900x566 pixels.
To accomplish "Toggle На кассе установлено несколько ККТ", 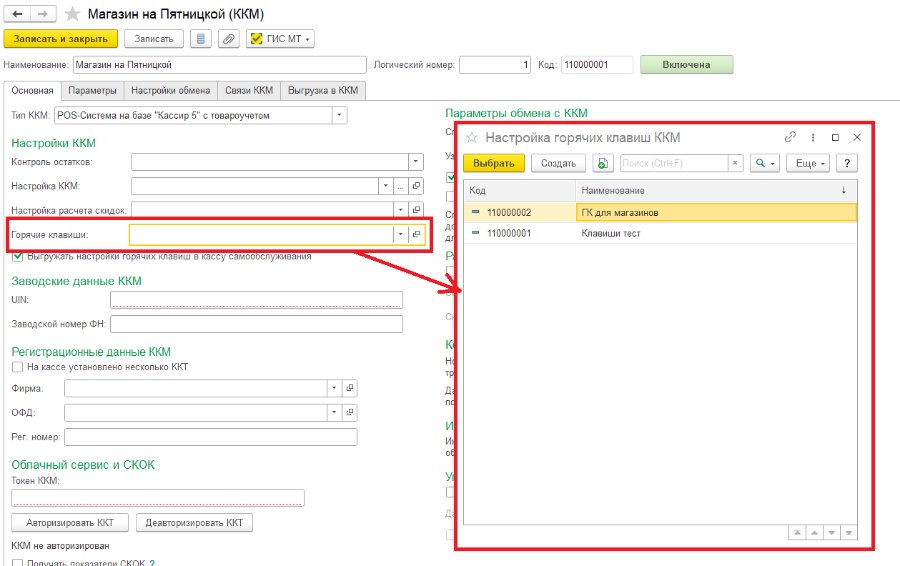I will [18, 367].
